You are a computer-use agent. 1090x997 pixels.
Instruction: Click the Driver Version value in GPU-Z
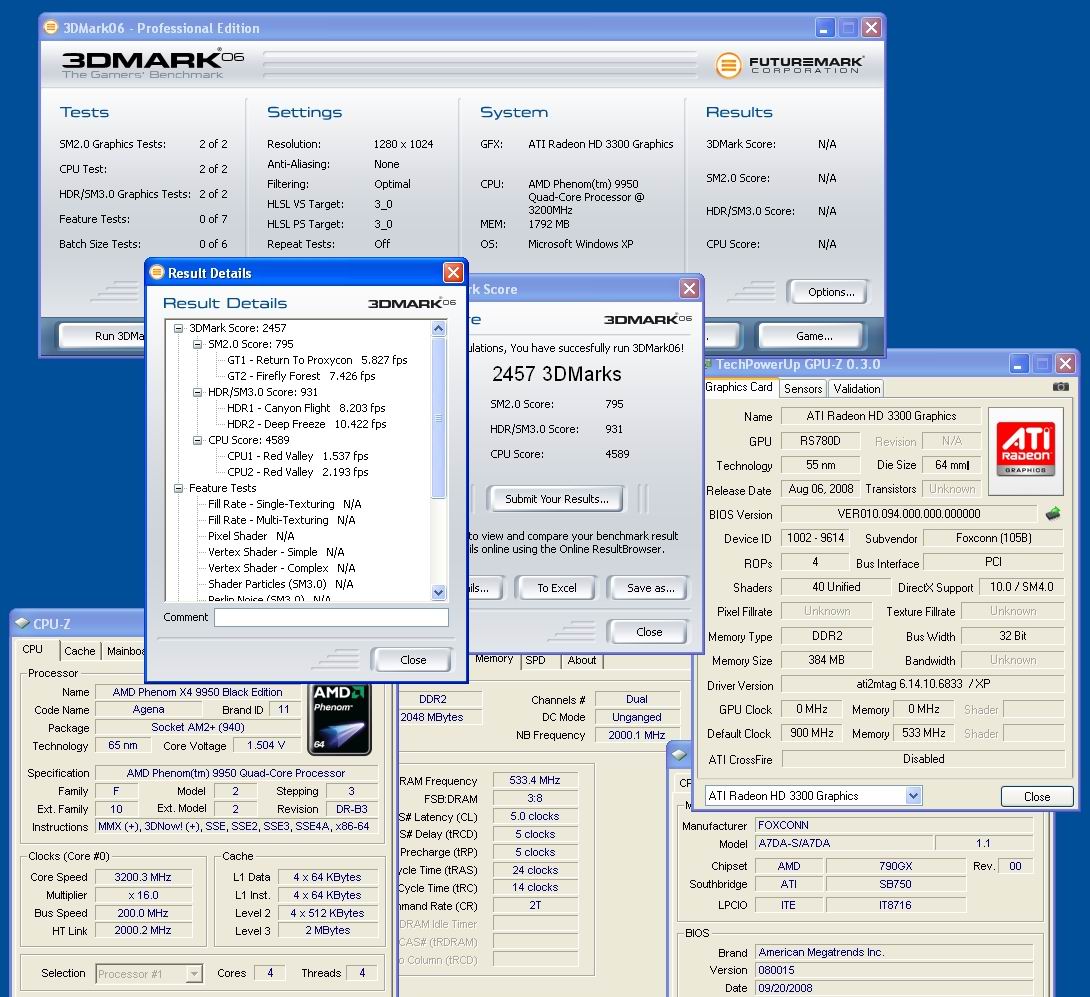[922, 684]
